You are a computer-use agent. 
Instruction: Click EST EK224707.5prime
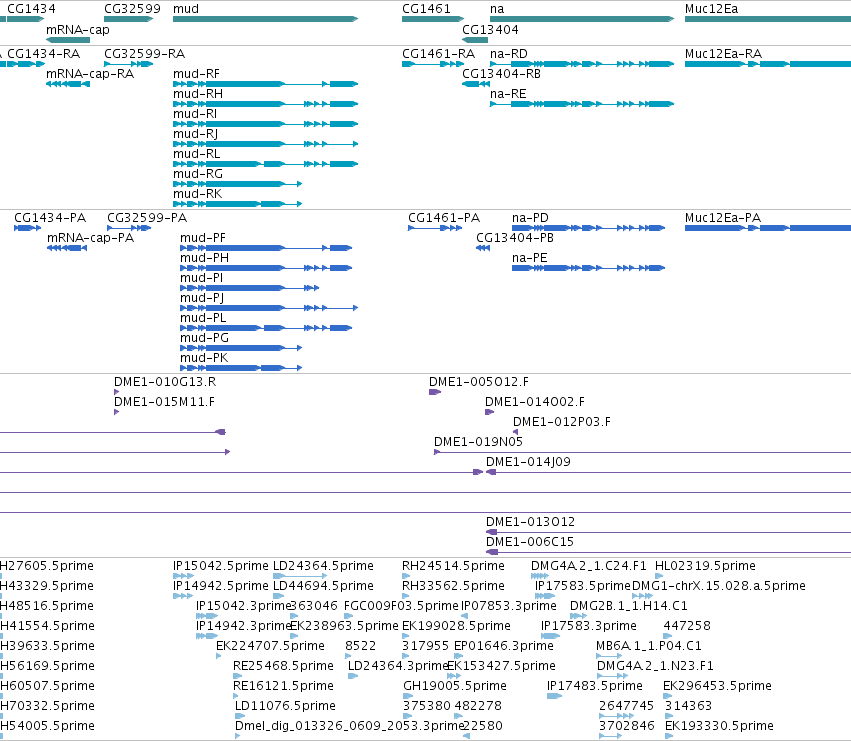pyautogui.click(x=219, y=656)
